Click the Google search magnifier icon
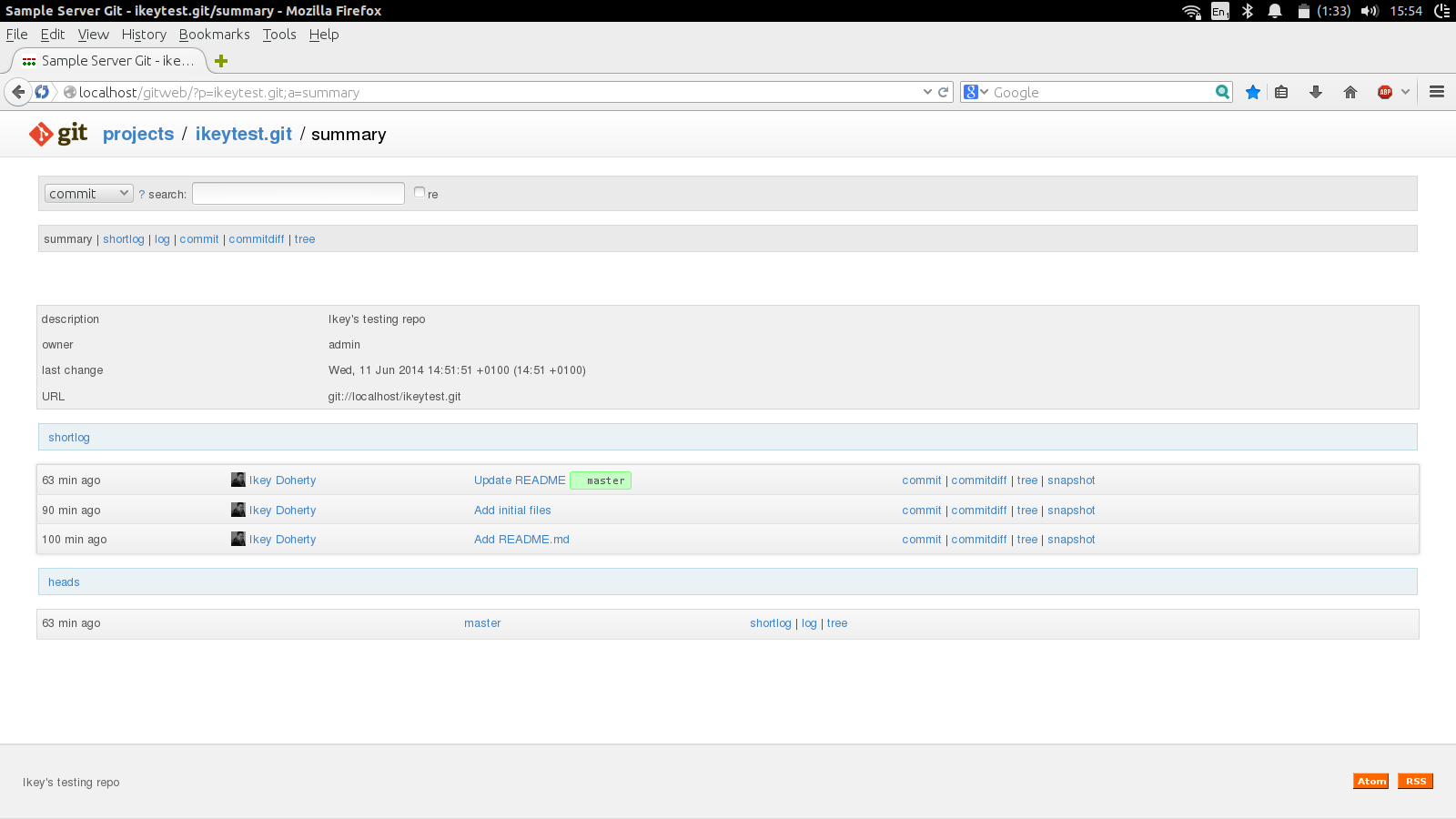Image resolution: width=1456 pixels, height=819 pixels. pyautogui.click(x=1222, y=92)
